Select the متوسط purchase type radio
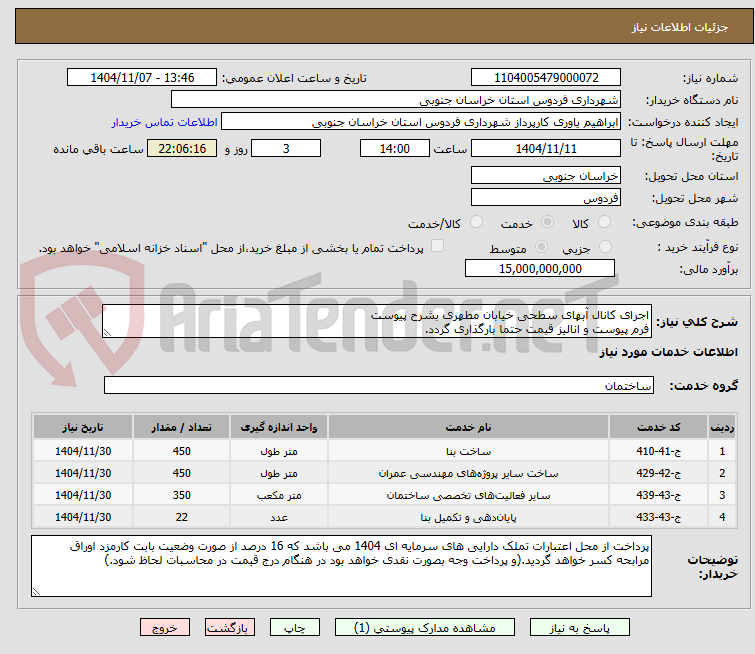 coord(541,247)
